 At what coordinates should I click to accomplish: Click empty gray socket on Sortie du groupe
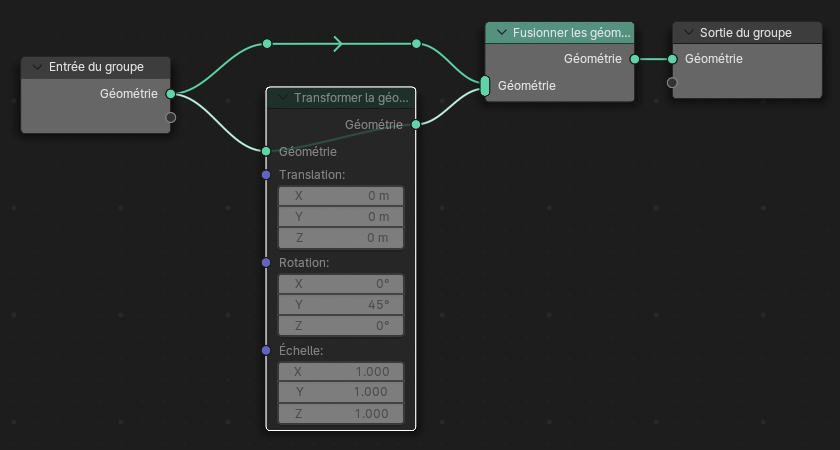coord(673,83)
